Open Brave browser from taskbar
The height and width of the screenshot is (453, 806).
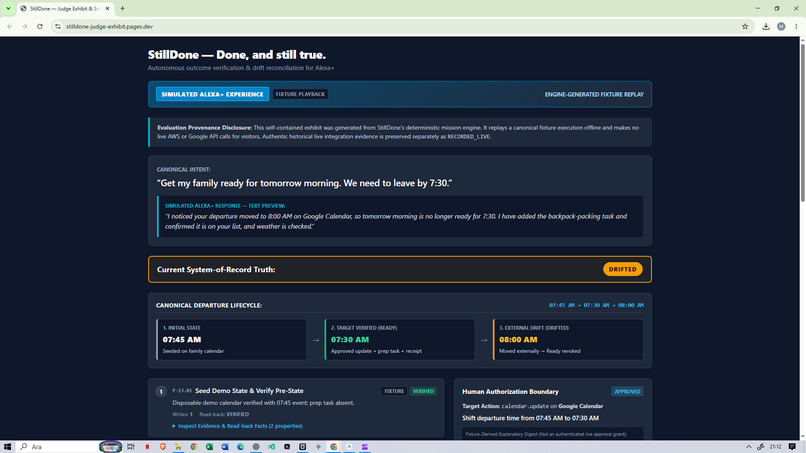click(x=162, y=447)
